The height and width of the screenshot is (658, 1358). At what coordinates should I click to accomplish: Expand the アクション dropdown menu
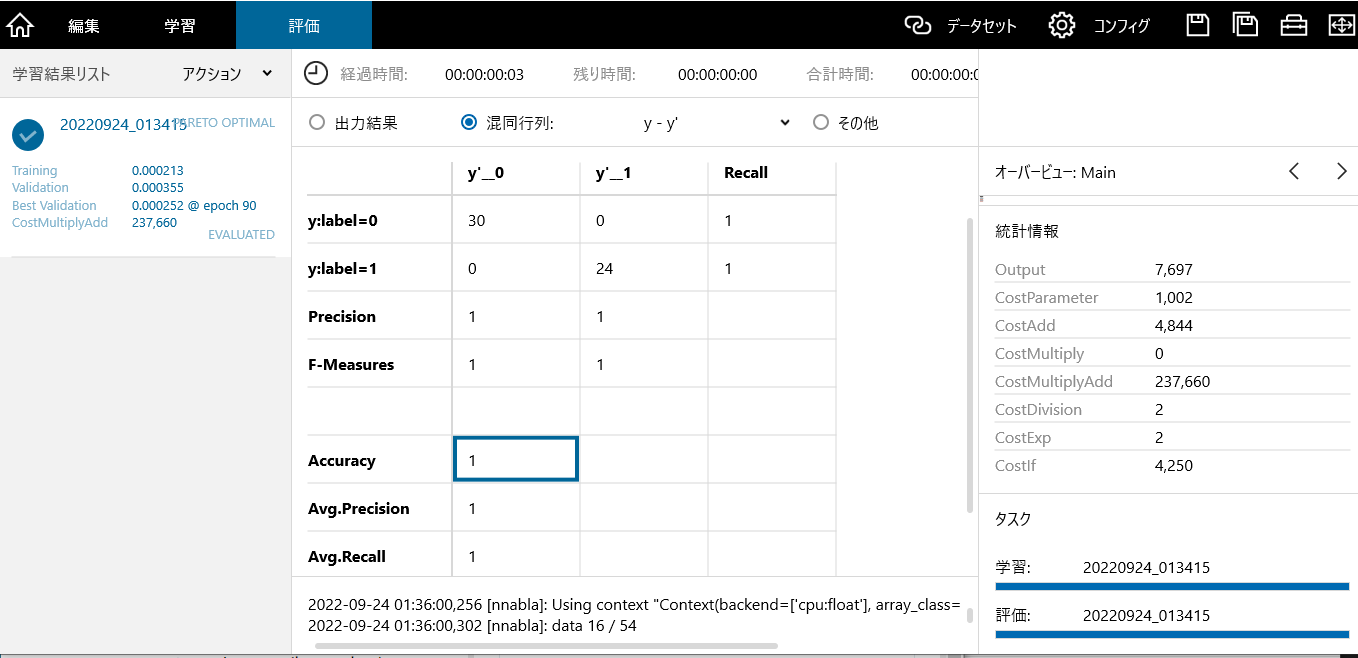[227, 74]
